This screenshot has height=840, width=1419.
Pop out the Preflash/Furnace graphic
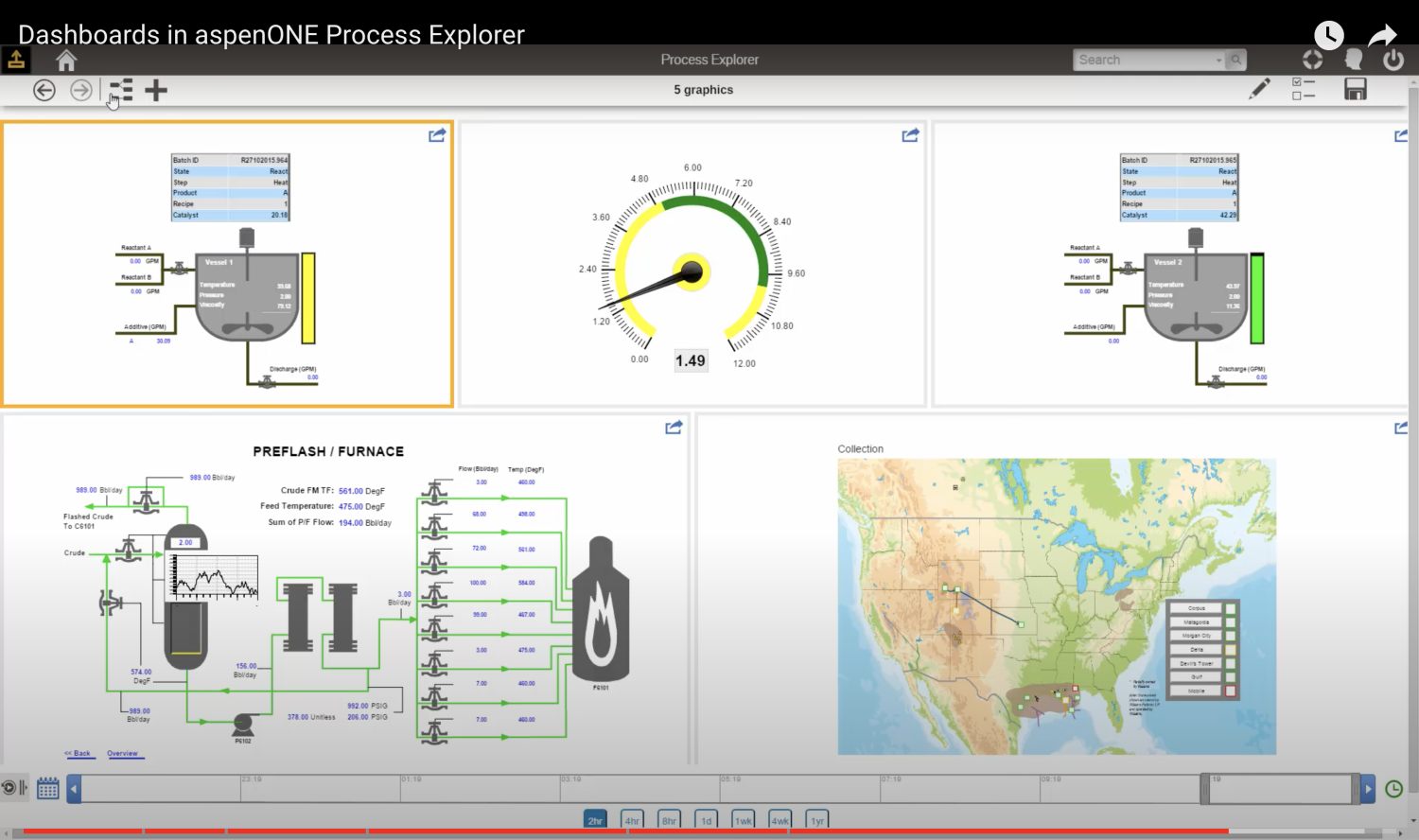[x=674, y=428]
